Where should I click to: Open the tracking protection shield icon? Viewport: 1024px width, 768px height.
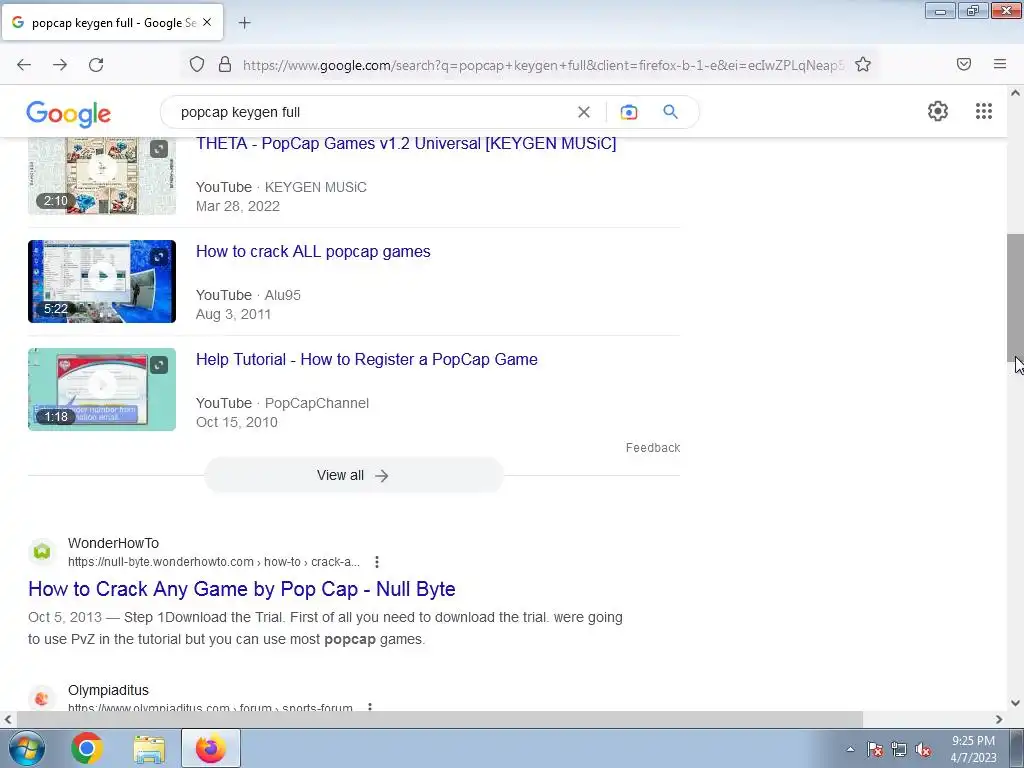point(197,65)
